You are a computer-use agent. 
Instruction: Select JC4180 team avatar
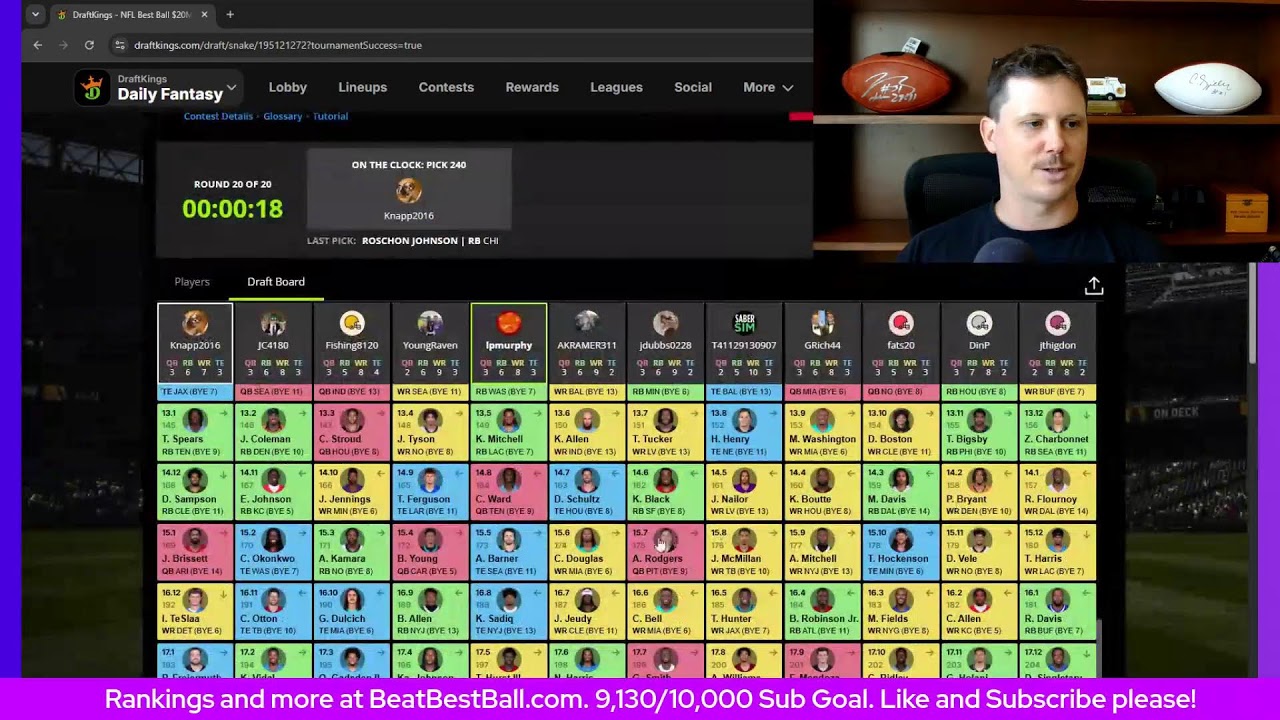click(273, 323)
